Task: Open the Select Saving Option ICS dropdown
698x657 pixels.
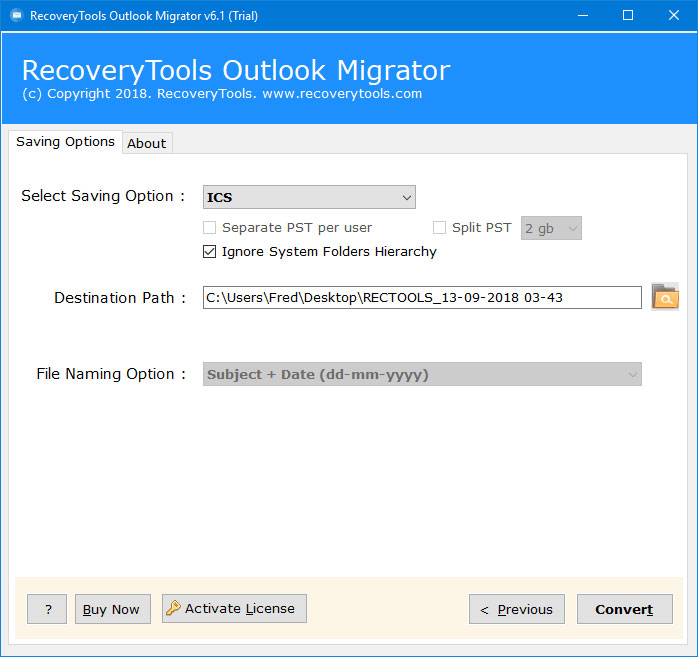Action: pos(309,197)
